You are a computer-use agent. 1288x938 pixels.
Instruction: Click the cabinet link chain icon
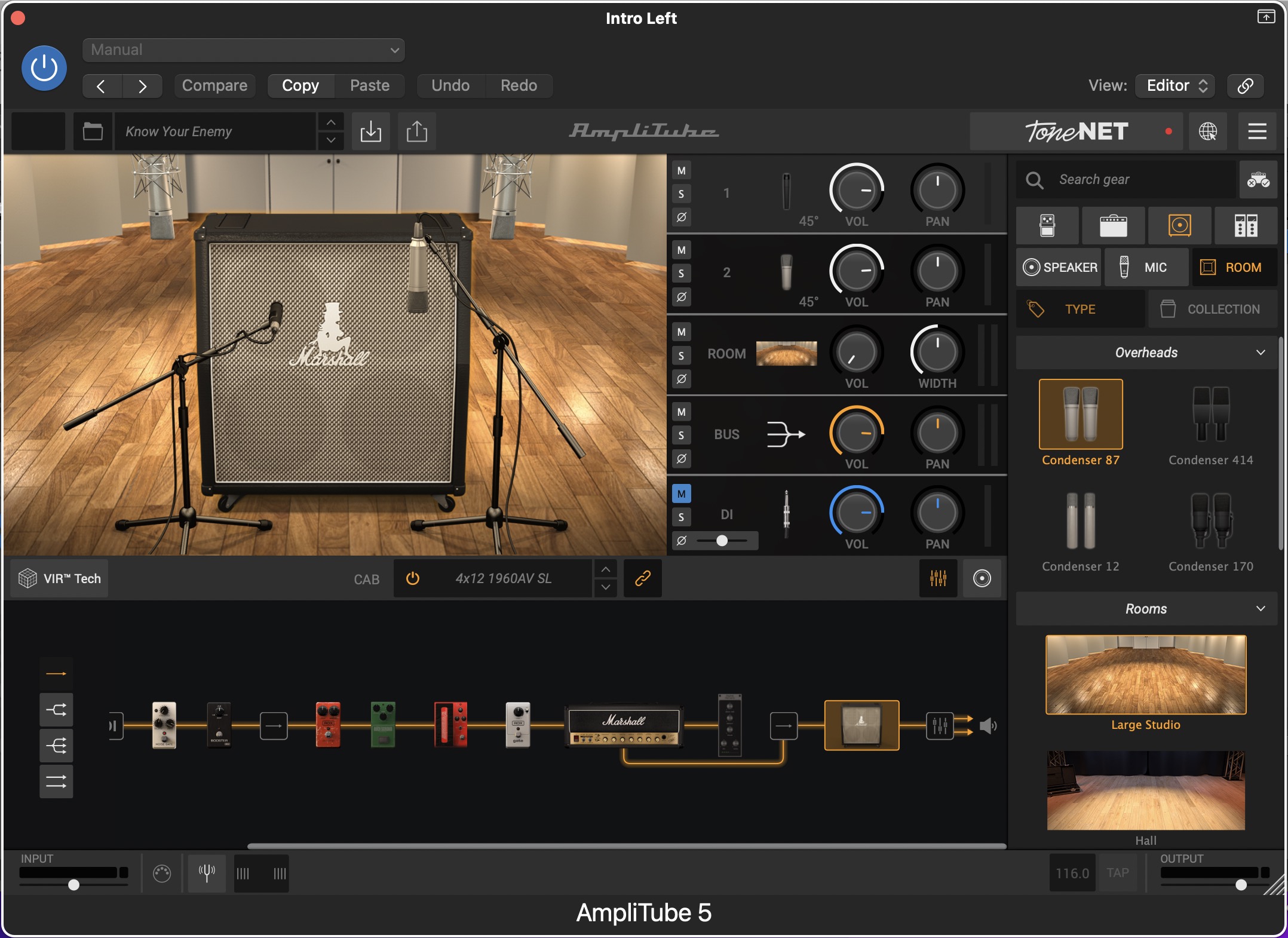(642, 578)
